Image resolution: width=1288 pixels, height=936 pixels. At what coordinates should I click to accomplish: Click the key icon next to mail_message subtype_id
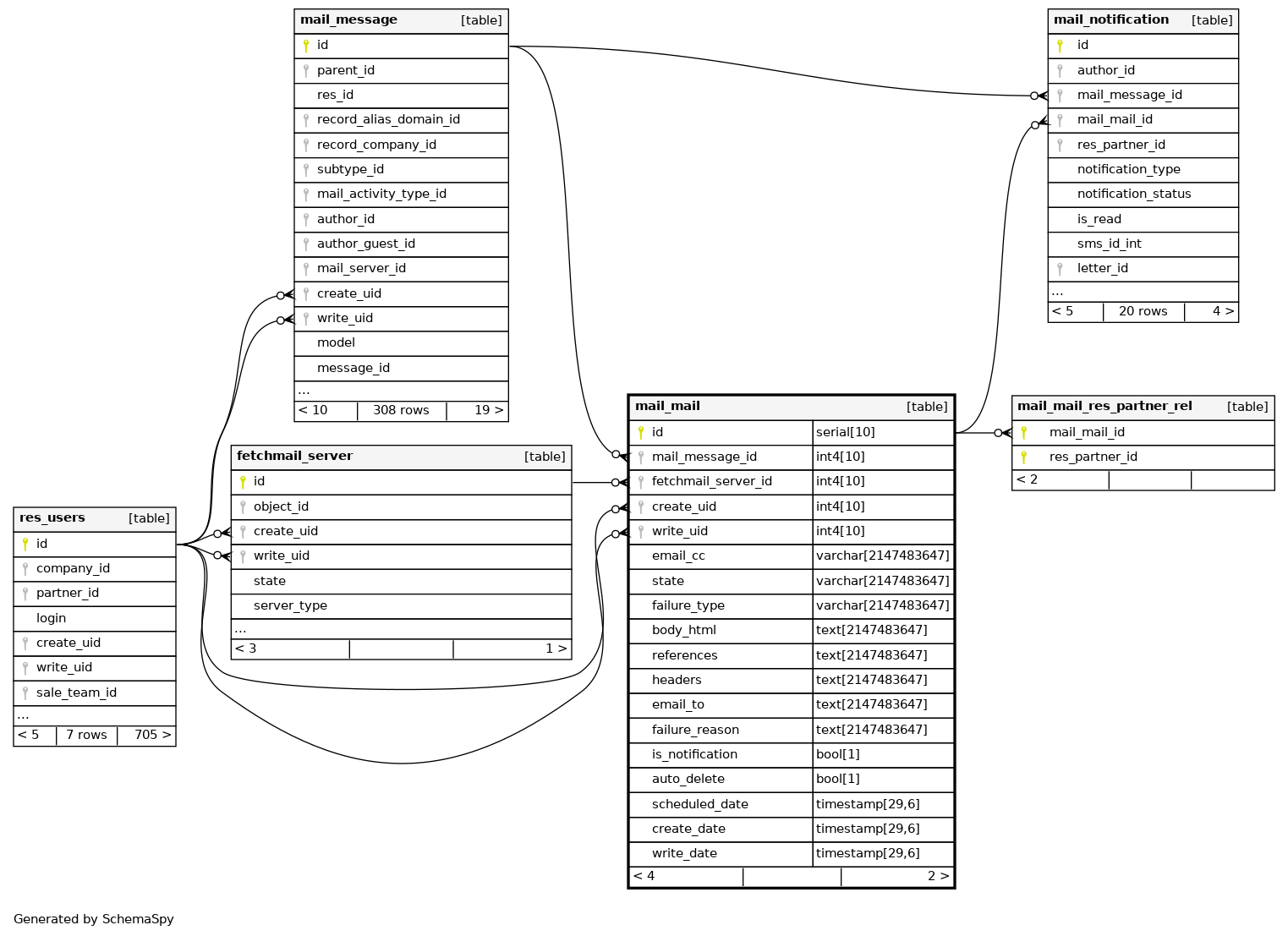click(x=306, y=169)
